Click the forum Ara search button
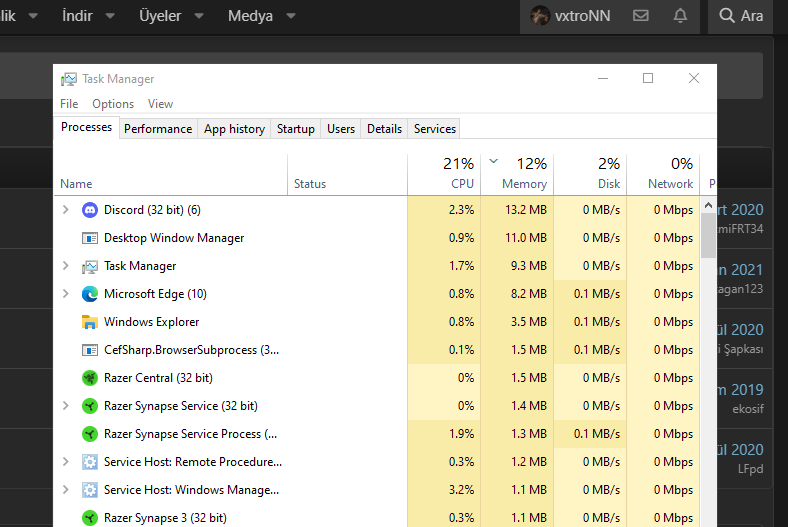This screenshot has width=788, height=527. [x=740, y=16]
